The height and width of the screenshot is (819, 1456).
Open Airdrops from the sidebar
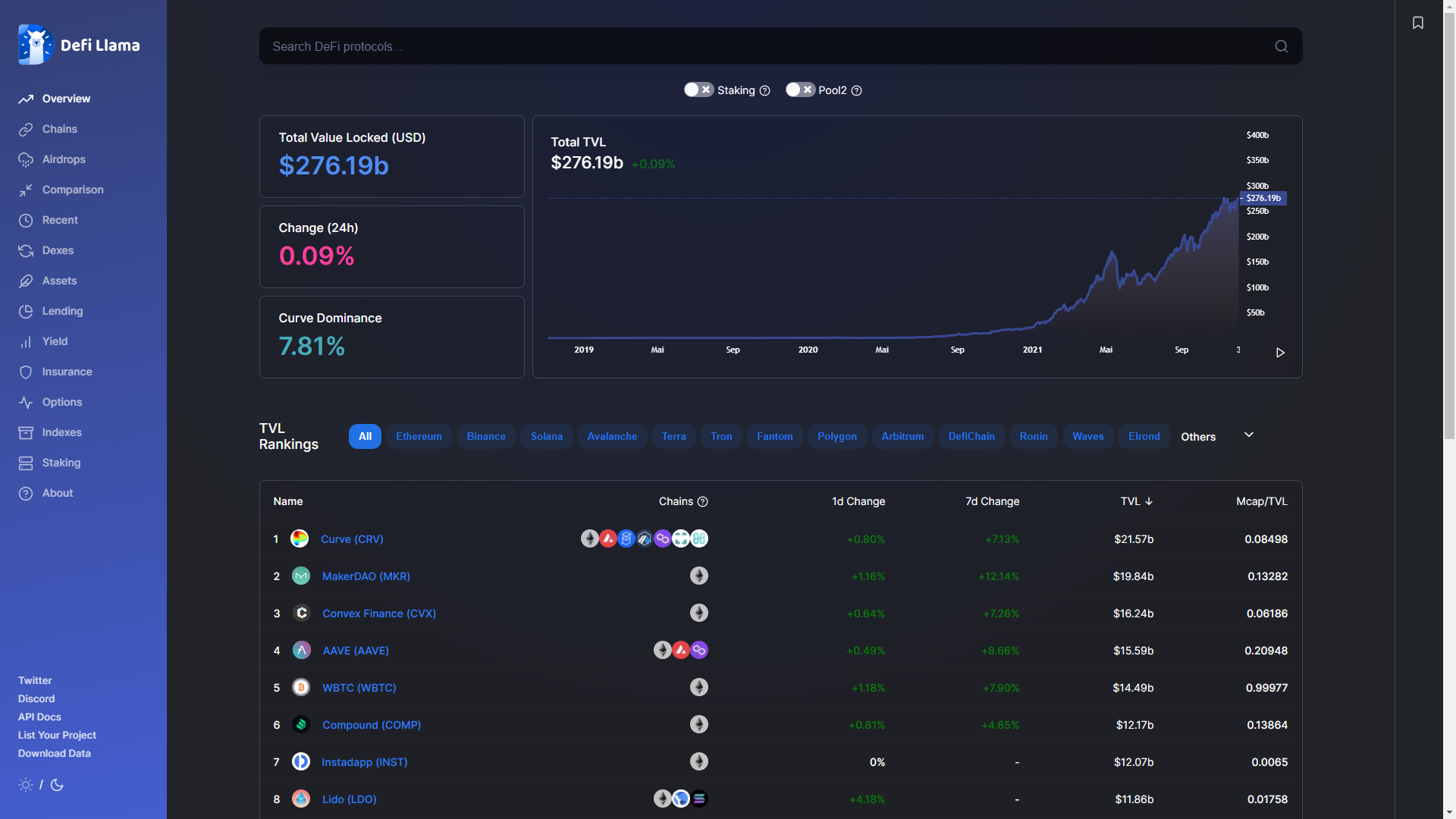tap(64, 159)
